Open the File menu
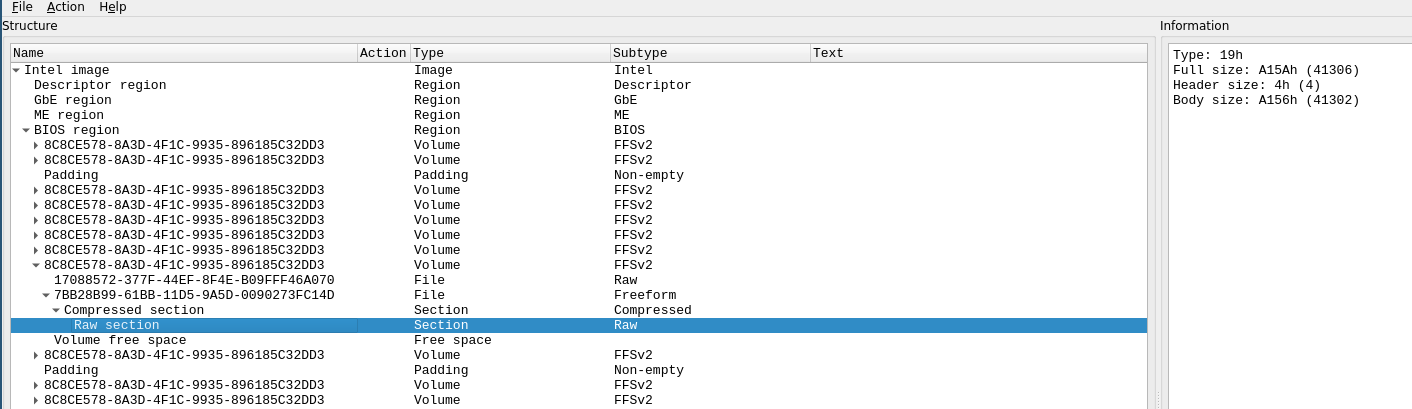The image size is (1412, 409). point(22,7)
